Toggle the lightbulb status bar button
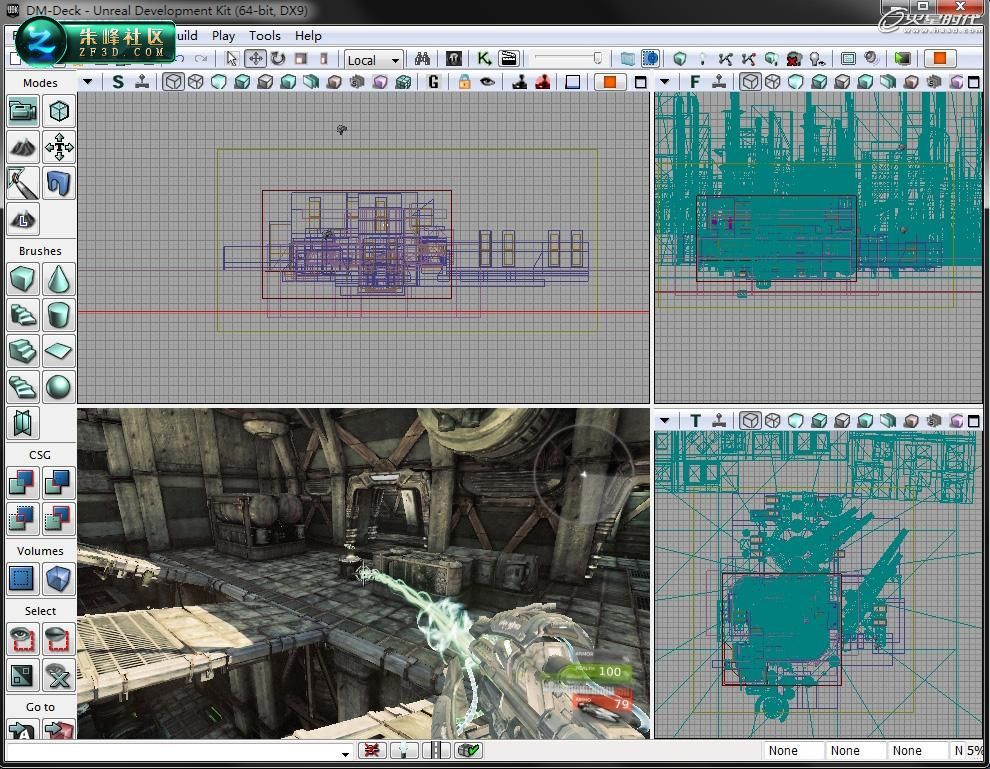The image size is (990, 769). point(404,750)
